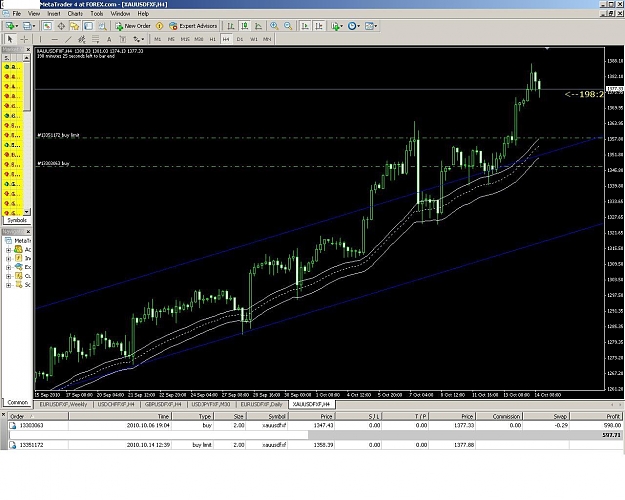Open the Periods clock dropdown icon
625x500 pixels.
click(x=354, y=26)
